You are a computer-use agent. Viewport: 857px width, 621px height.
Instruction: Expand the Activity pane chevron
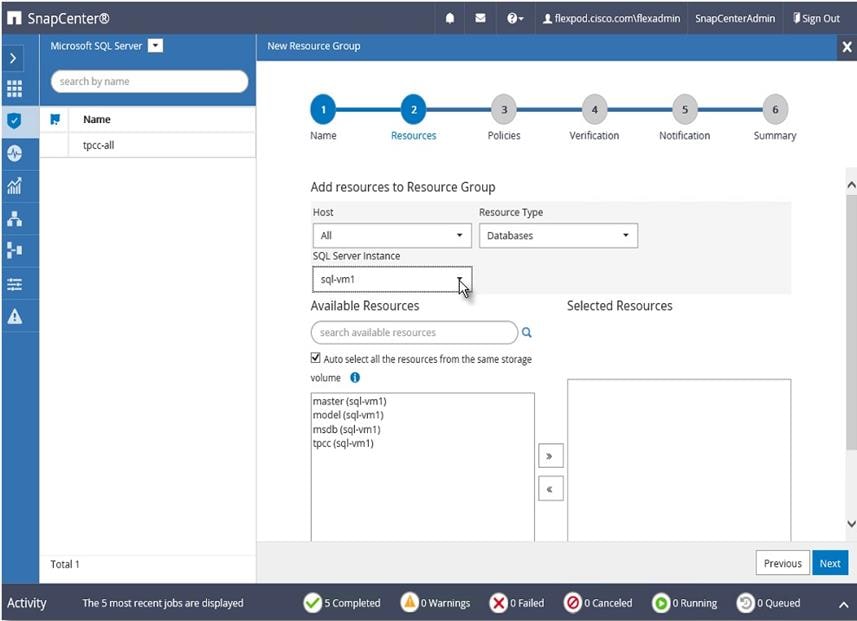coord(843,605)
